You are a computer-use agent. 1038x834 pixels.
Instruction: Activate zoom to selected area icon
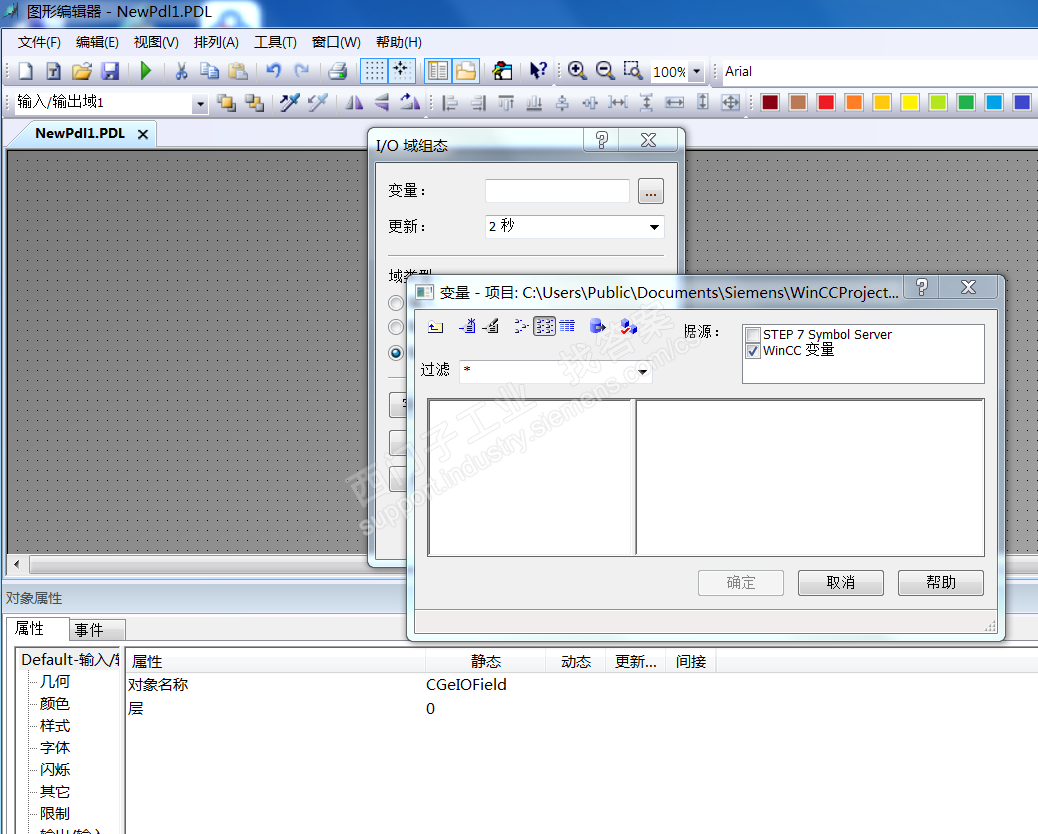coord(633,71)
